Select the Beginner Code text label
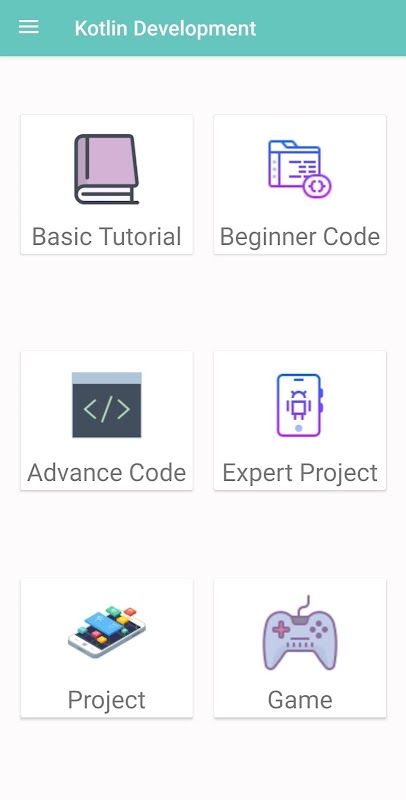This screenshot has width=406, height=800. (x=300, y=237)
